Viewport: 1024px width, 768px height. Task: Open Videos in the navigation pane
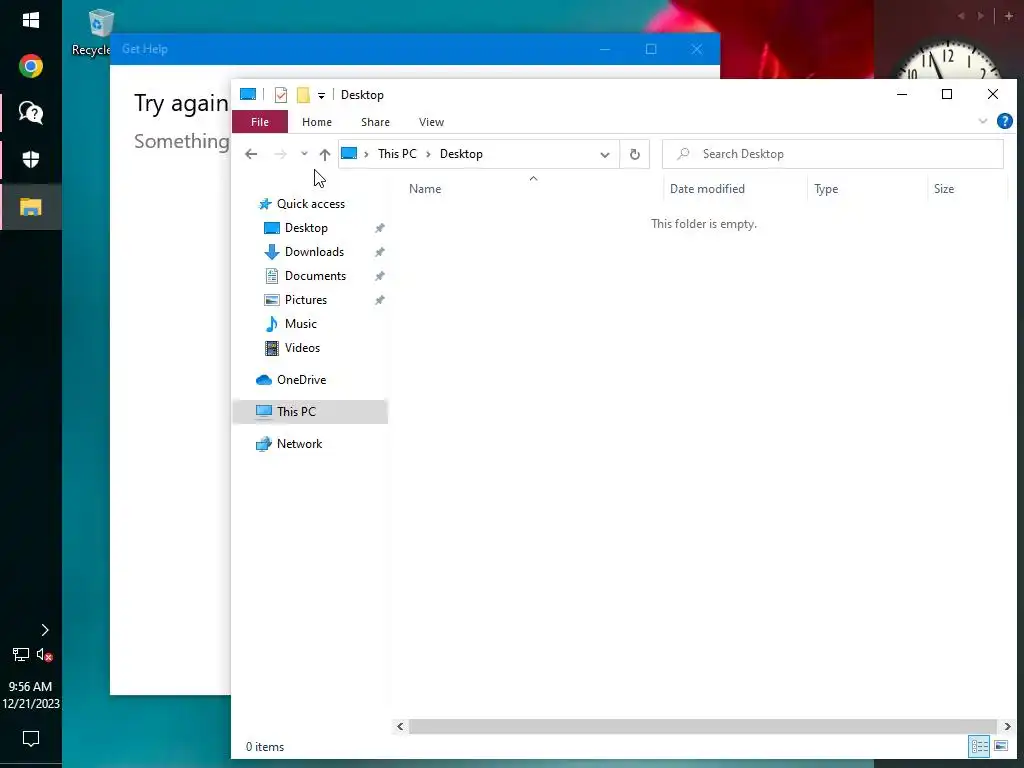point(302,348)
